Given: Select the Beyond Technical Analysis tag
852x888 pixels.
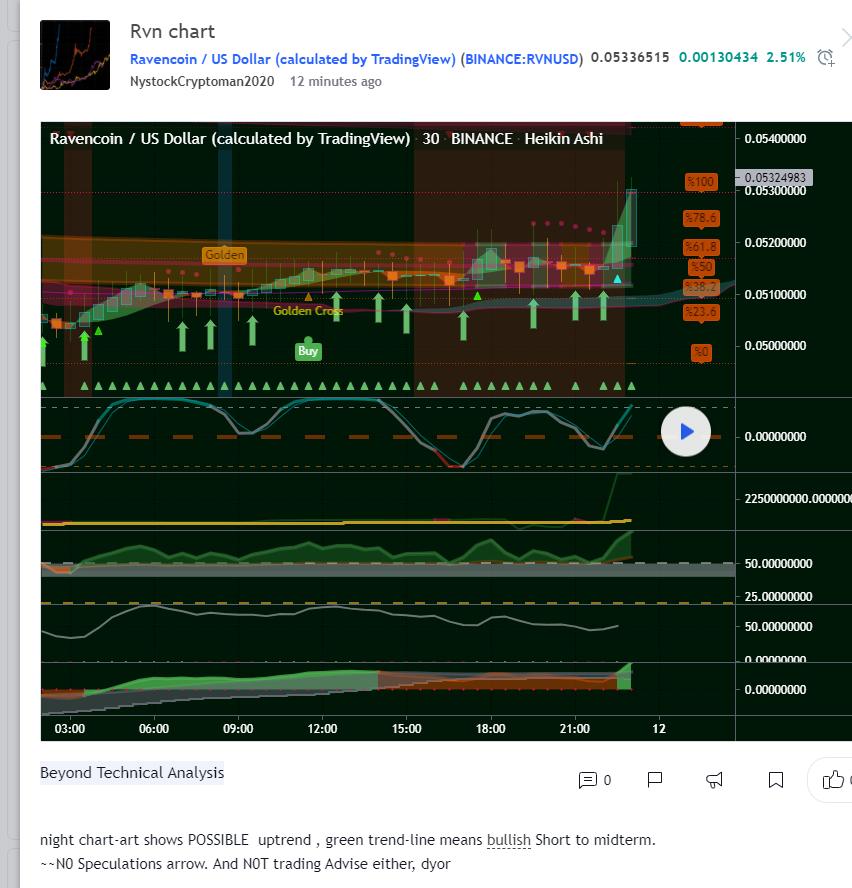Looking at the screenshot, I should tap(132, 773).
